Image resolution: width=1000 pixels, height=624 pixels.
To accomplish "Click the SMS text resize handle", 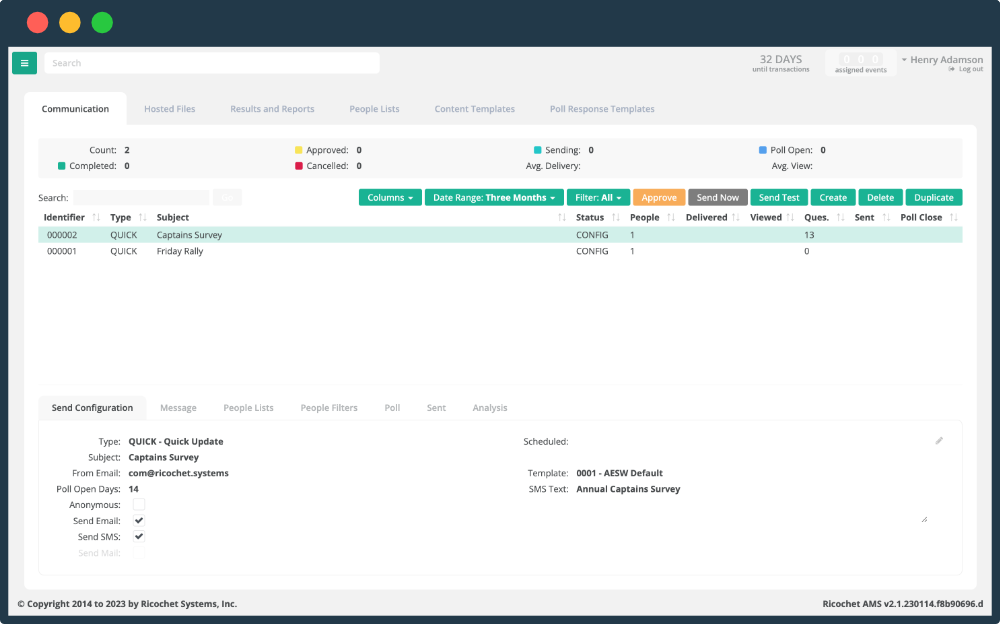I will coord(924,519).
